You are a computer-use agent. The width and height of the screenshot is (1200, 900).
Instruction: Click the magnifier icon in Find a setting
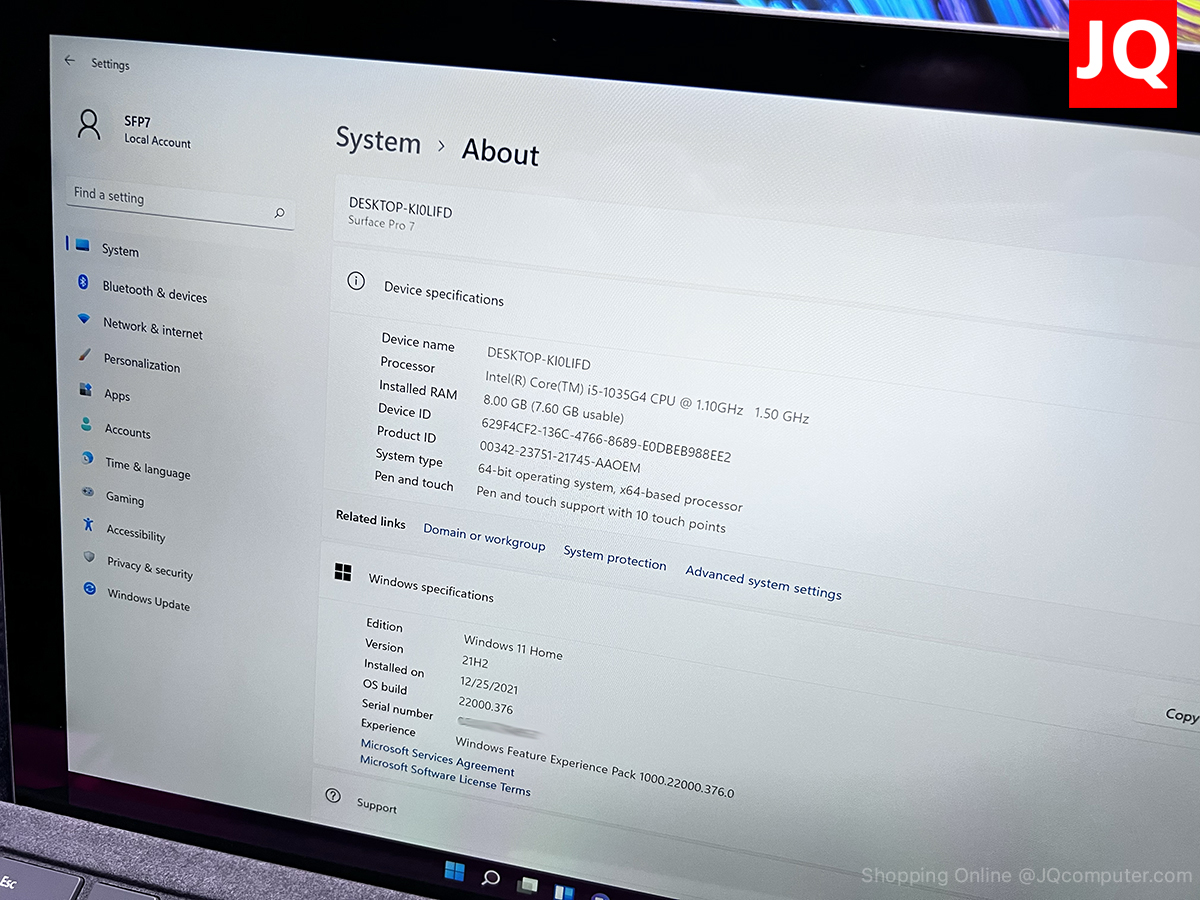point(279,213)
